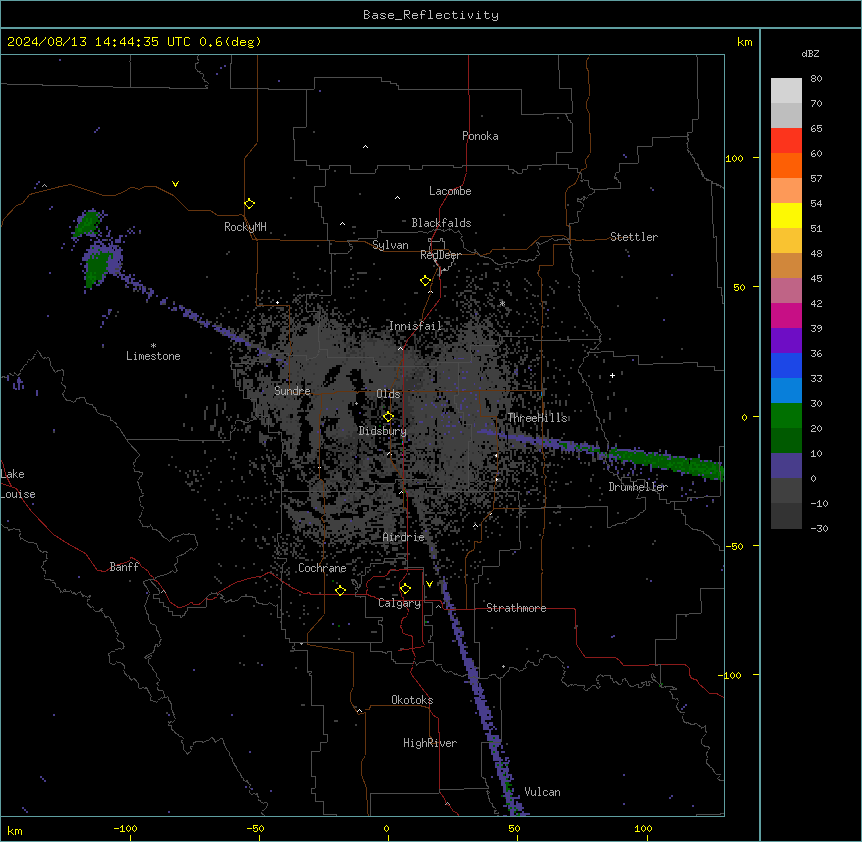
Task: Click the Sundre town label
Action: (292, 391)
